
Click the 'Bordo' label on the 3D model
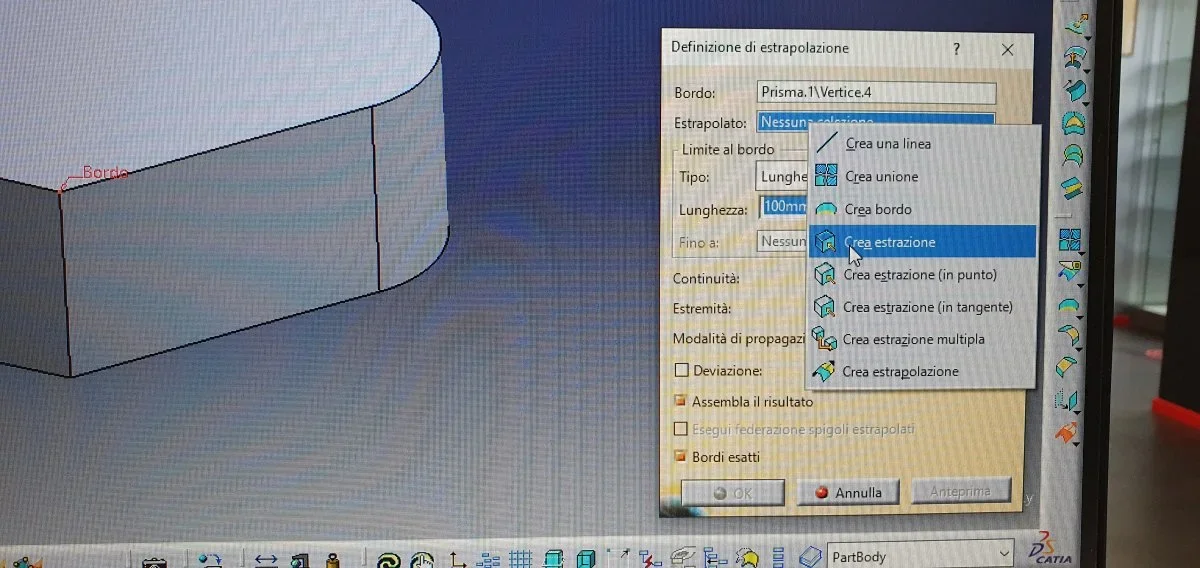click(105, 173)
